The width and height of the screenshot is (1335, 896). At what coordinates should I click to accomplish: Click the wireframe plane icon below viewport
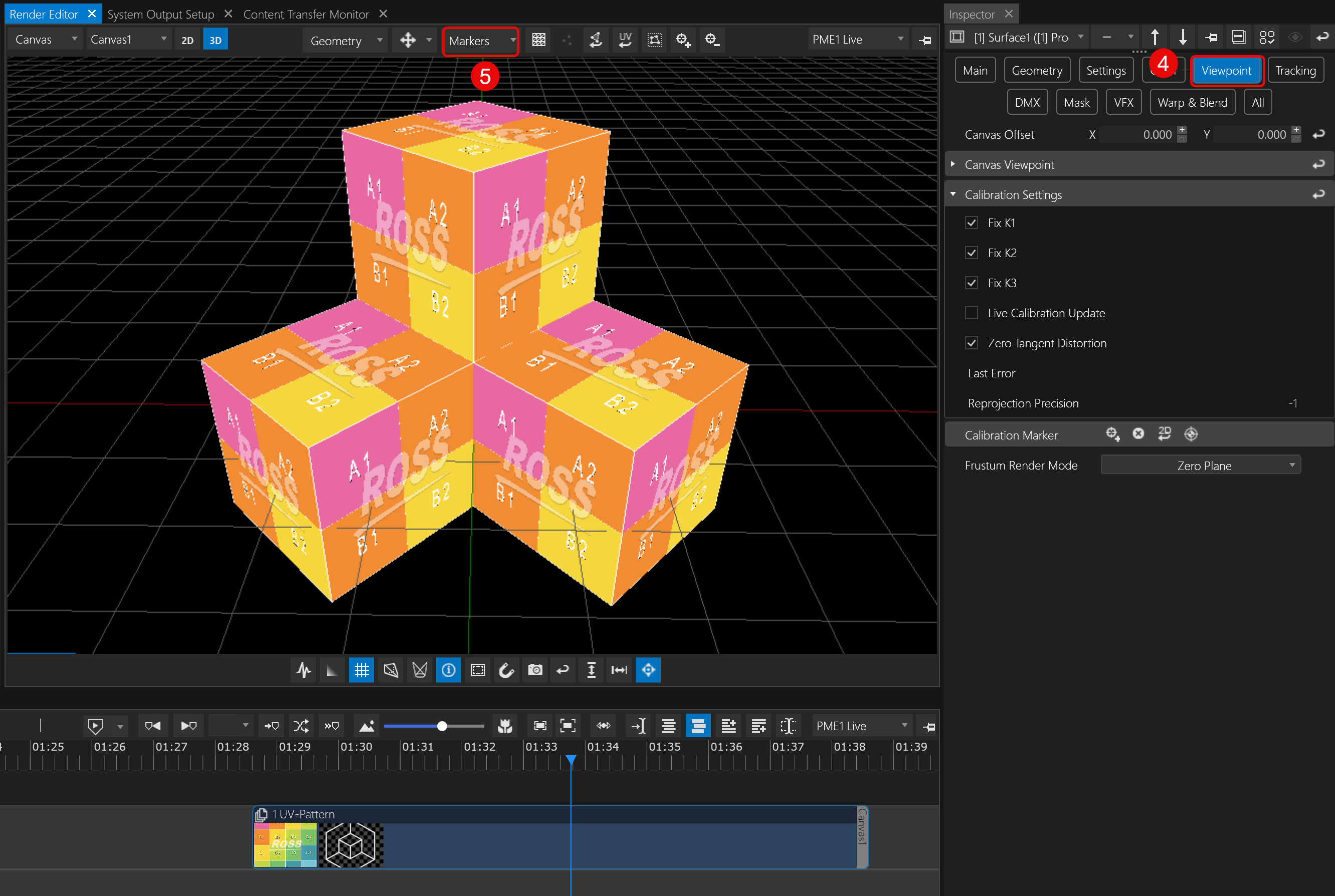pyautogui.click(x=391, y=669)
